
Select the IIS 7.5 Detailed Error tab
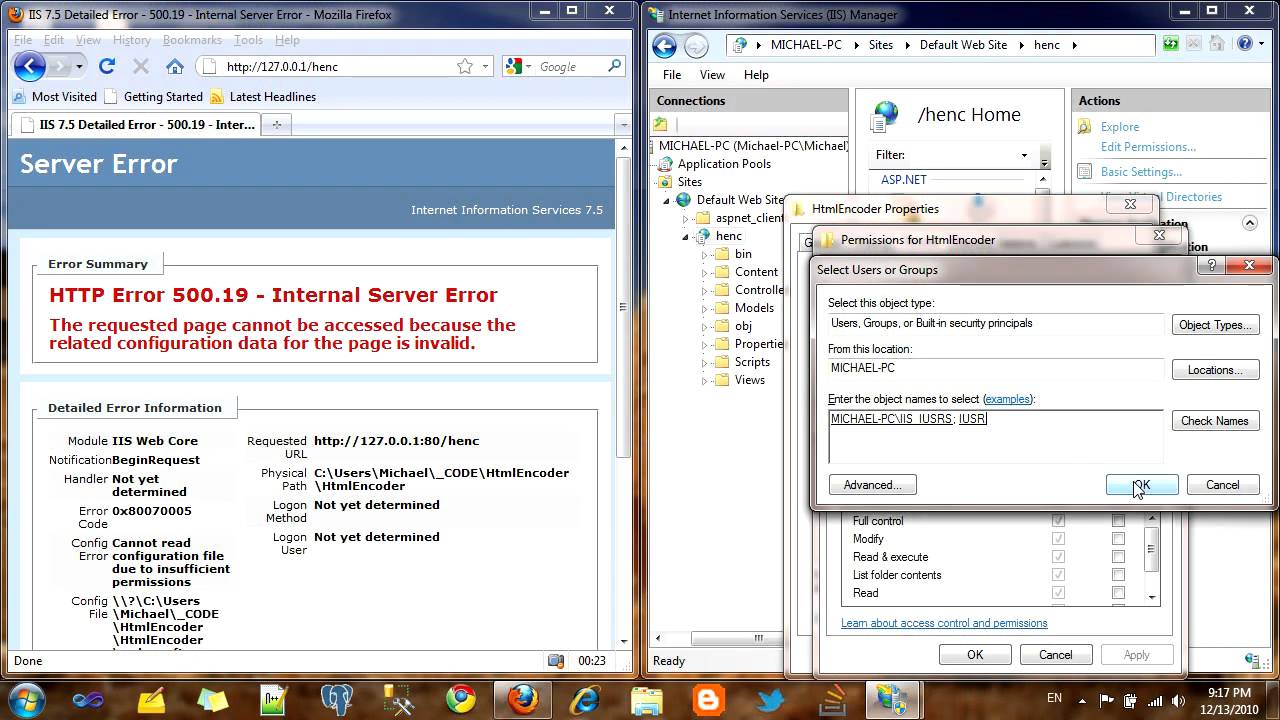[x=136, y=125]
